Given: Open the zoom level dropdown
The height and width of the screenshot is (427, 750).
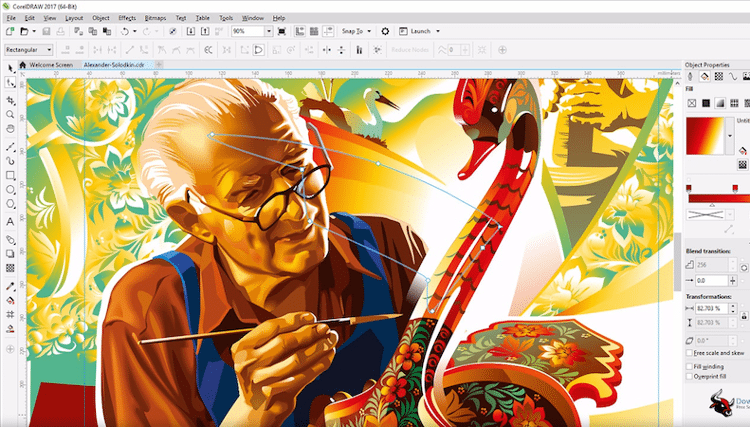Looking at the screenshot, I should pos(268,31).
